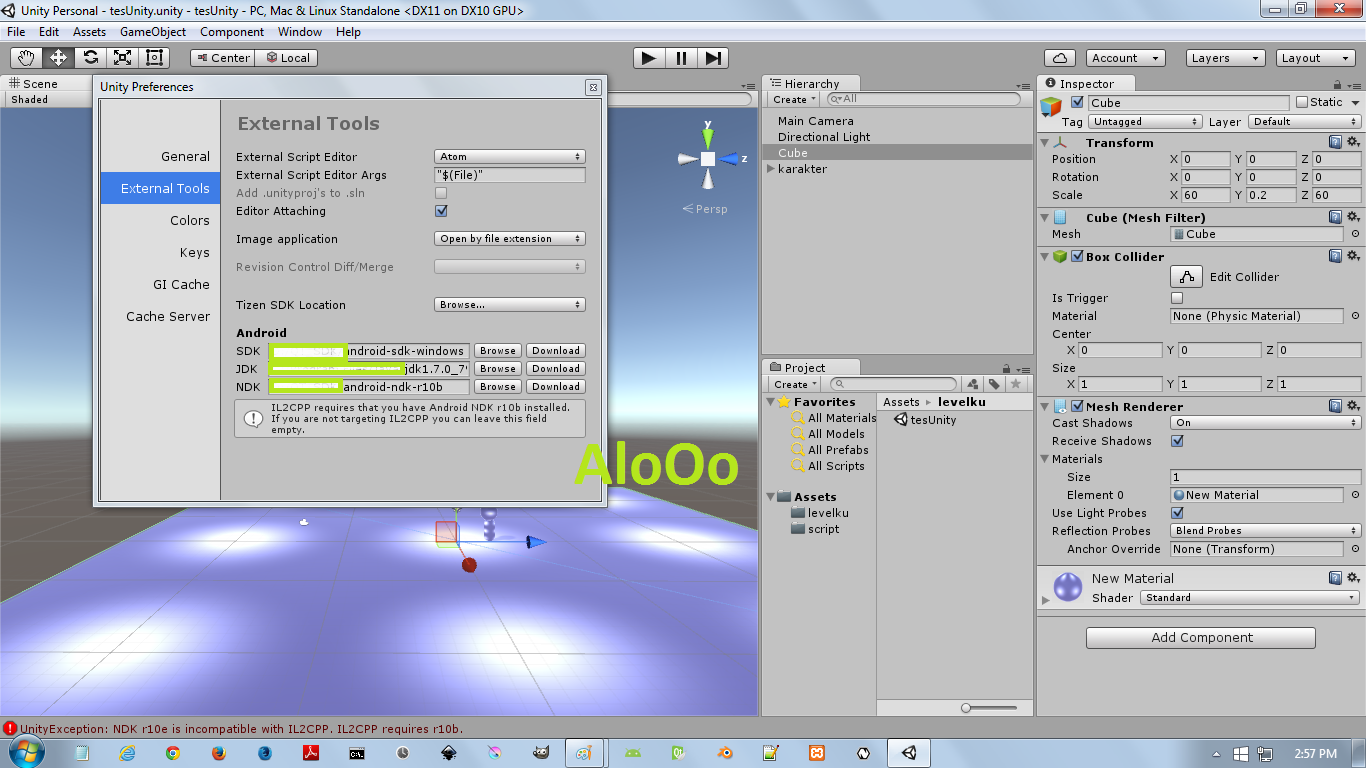
Task: Activate the Move tool
Action: click(x=57, y=57)
